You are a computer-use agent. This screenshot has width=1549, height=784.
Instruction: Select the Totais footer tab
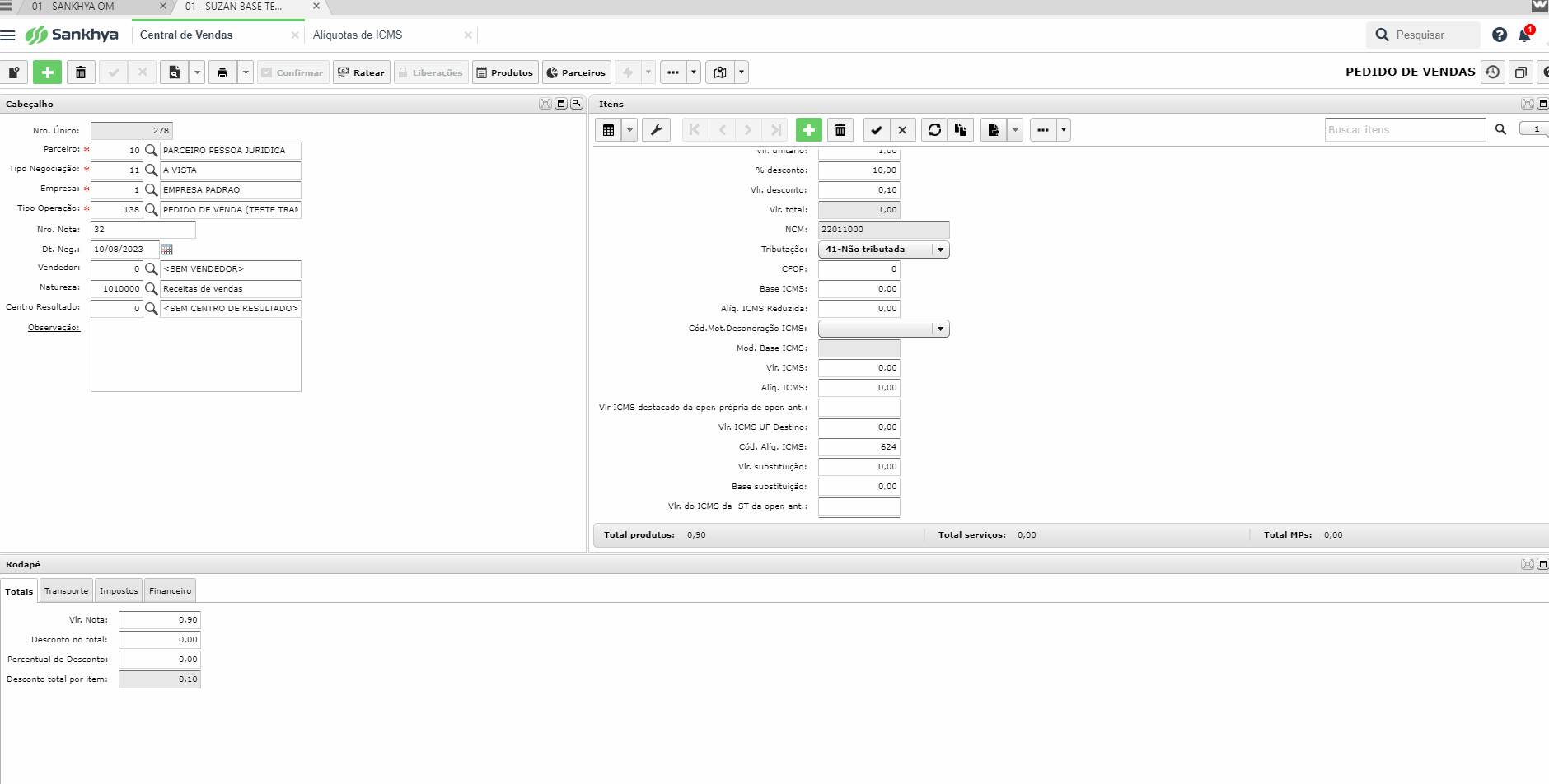coord(19,591)
